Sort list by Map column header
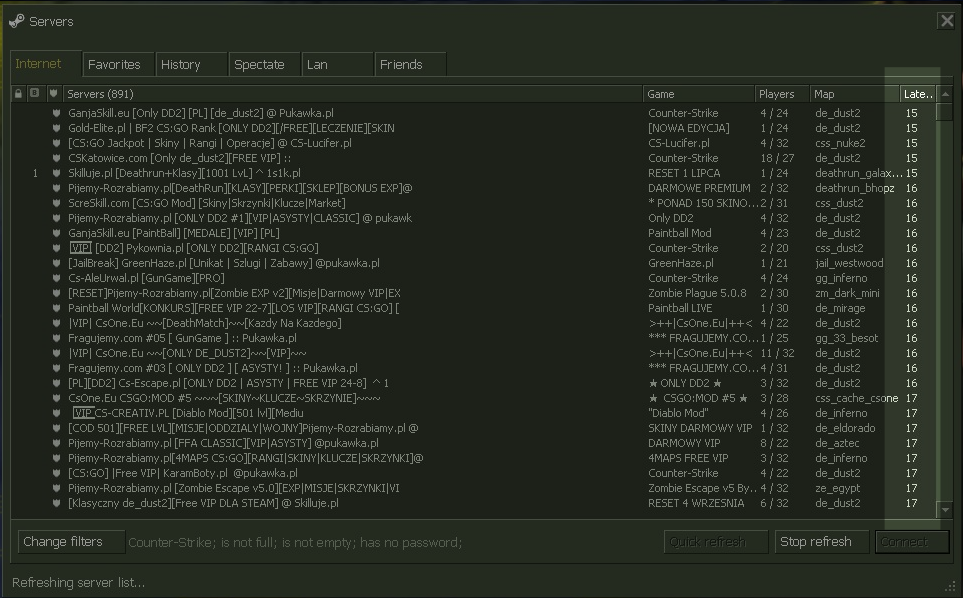 pyautogui.click(x=854, y=94)
